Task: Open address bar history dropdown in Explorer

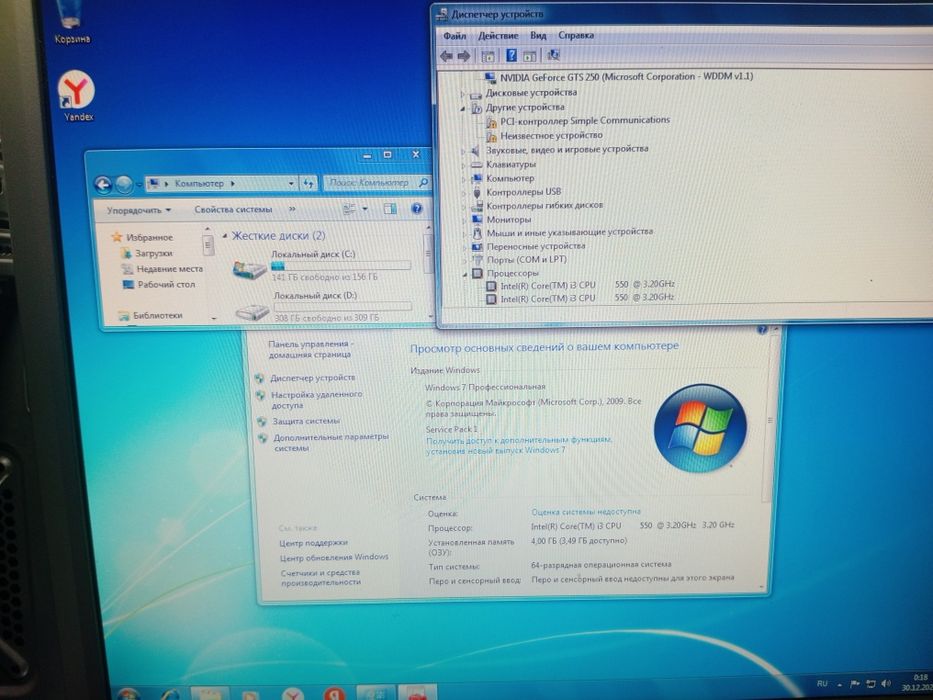Action: (291, 183)
